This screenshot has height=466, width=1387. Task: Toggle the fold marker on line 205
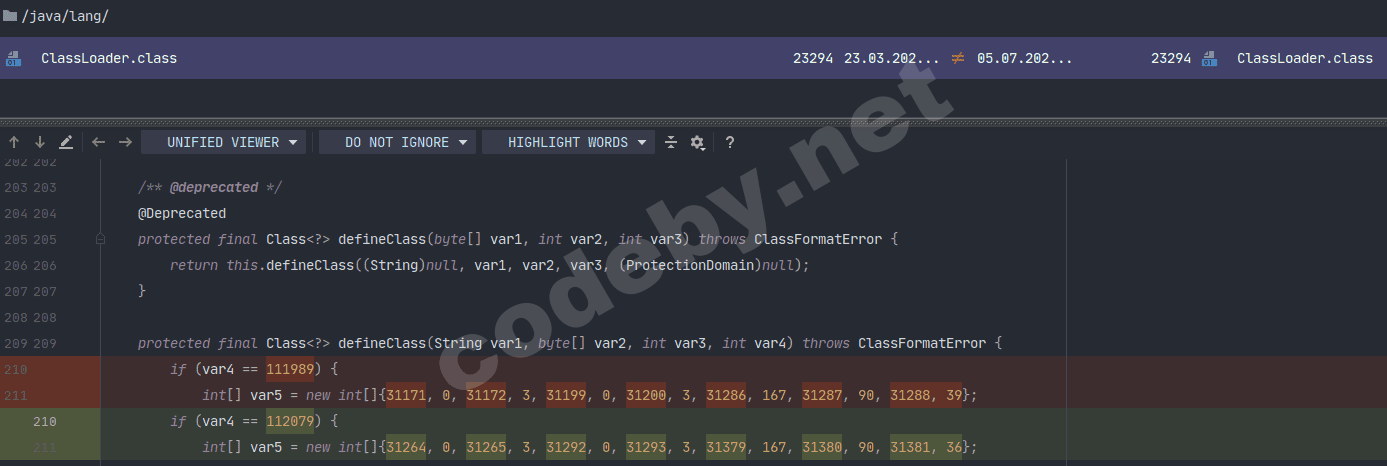100,239
